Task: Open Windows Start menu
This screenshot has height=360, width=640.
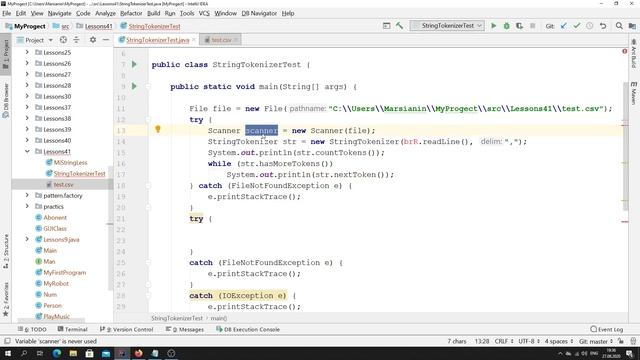Action: pos(8,353)
